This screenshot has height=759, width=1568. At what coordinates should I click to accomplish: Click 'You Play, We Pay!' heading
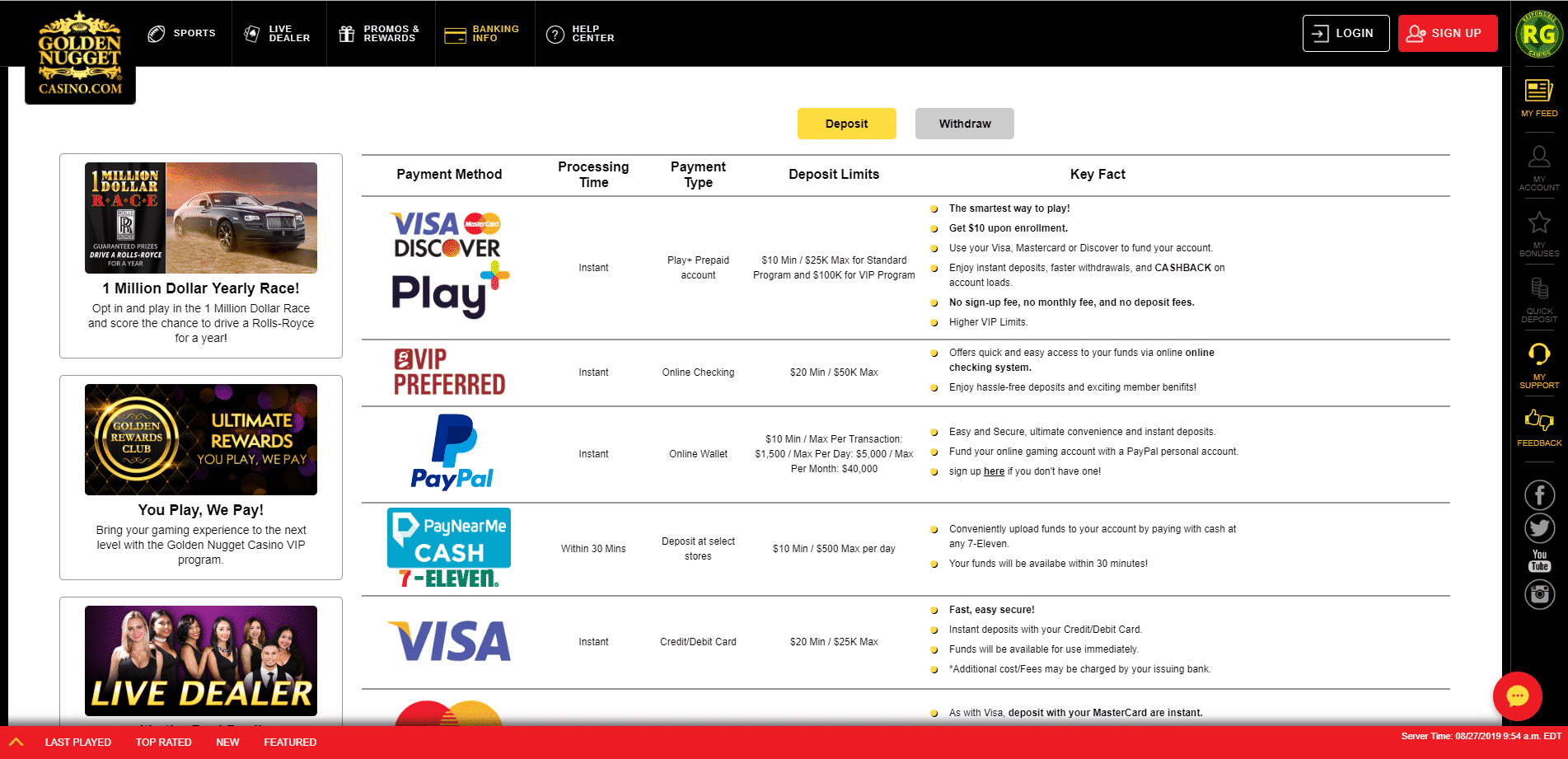click(x=201, y=510)
